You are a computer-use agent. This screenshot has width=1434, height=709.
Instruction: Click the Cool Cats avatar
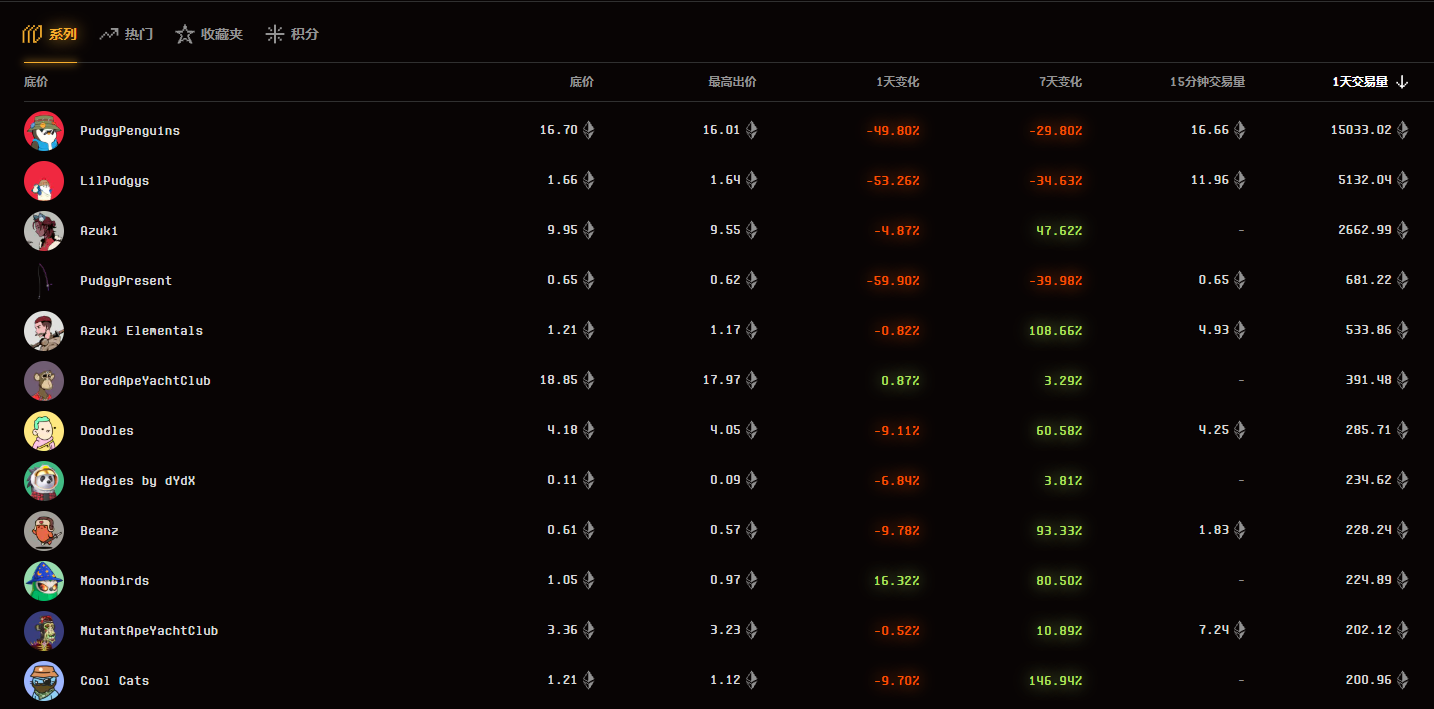click(x=44, y=681)
